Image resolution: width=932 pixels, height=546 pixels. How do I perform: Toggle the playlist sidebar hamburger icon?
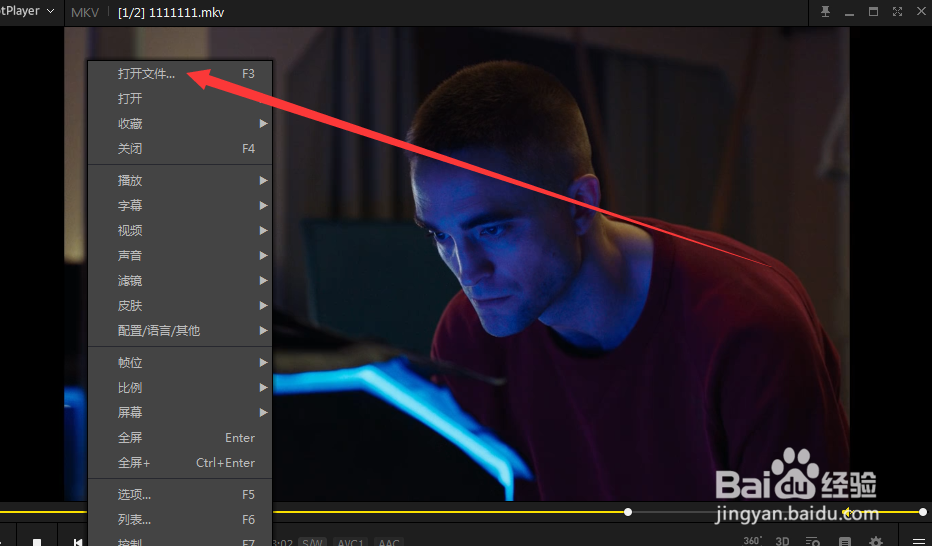(919, 541)
